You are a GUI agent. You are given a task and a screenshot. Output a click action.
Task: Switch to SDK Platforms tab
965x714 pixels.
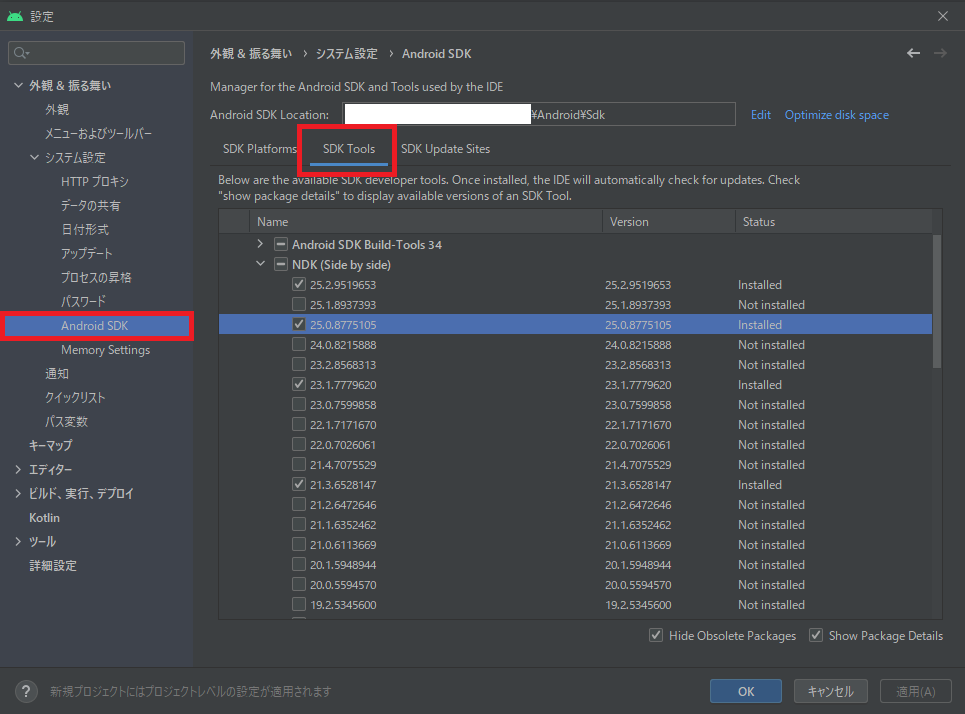point(259,149)
